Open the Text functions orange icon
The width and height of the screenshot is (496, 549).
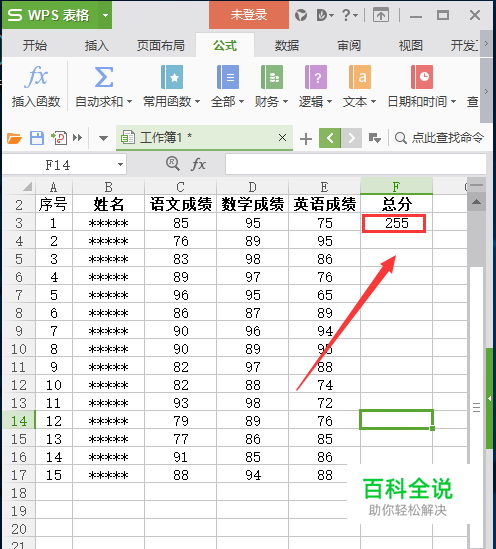360,77
